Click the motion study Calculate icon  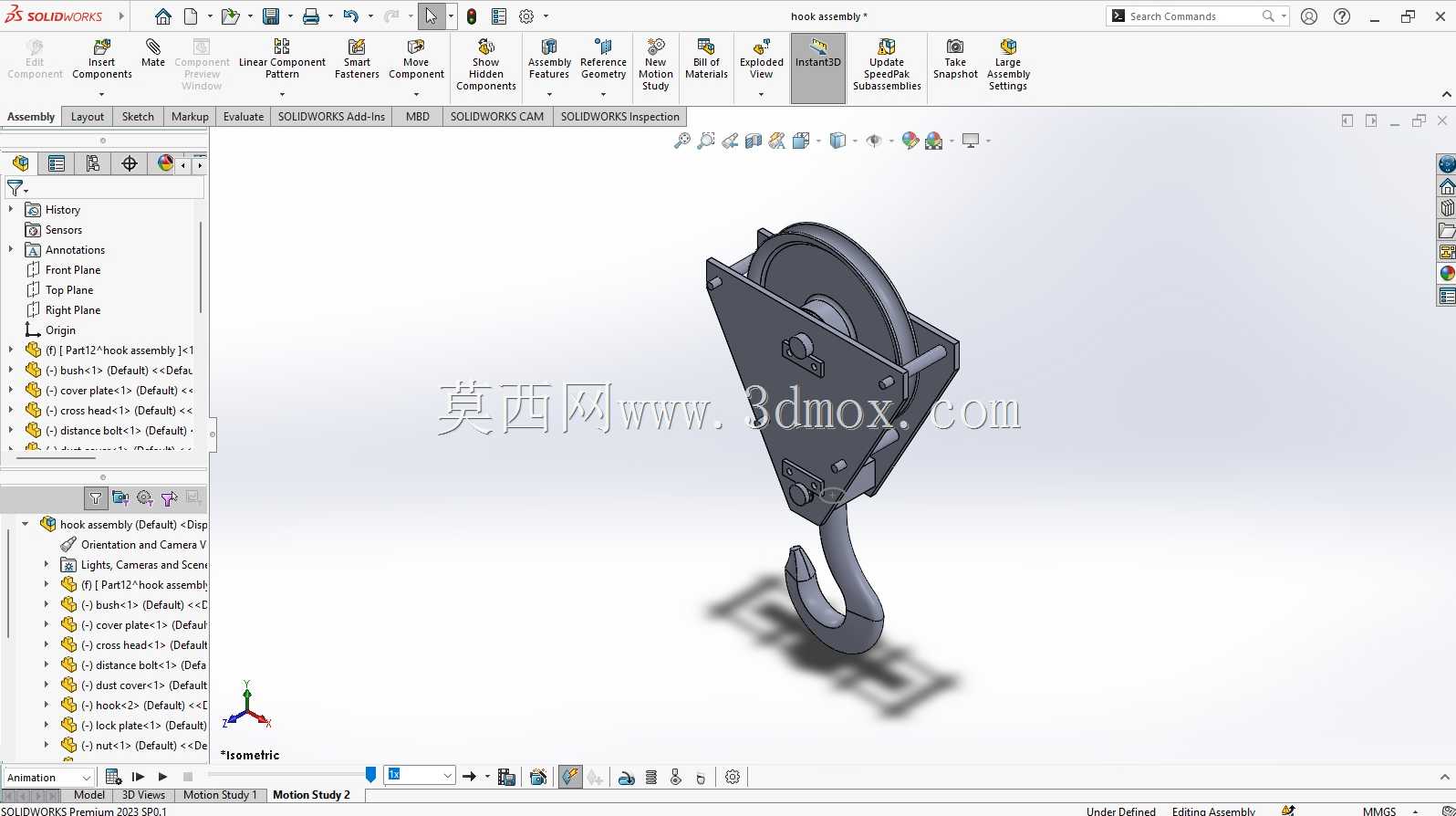click(x=113, y=777)
